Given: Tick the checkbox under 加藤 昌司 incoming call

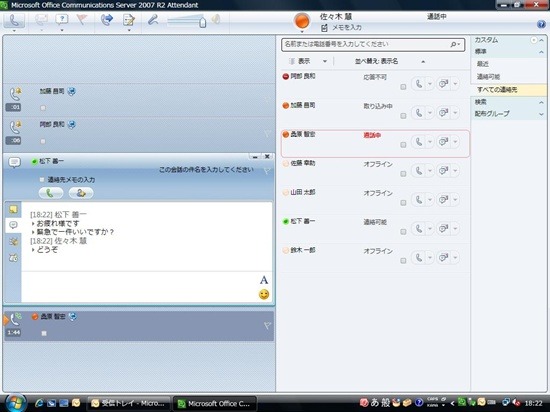Looking at the screenshot, I should tap(43, 108).
